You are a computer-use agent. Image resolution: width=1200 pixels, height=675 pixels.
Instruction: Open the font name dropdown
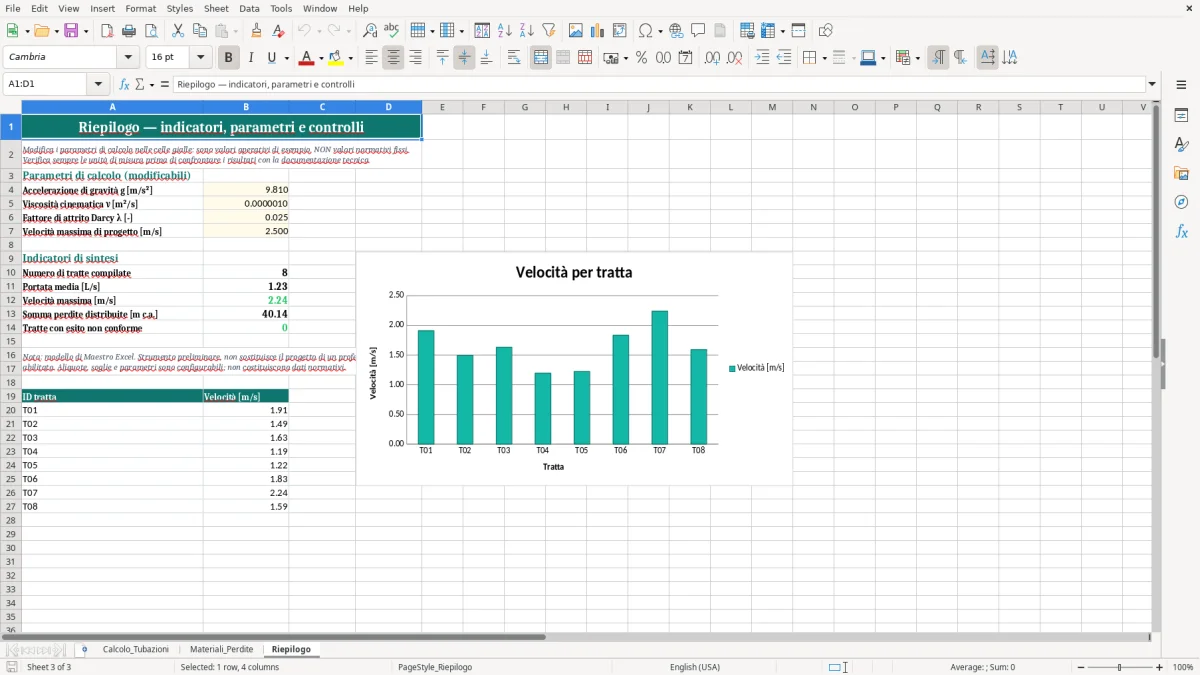[128, 58]
